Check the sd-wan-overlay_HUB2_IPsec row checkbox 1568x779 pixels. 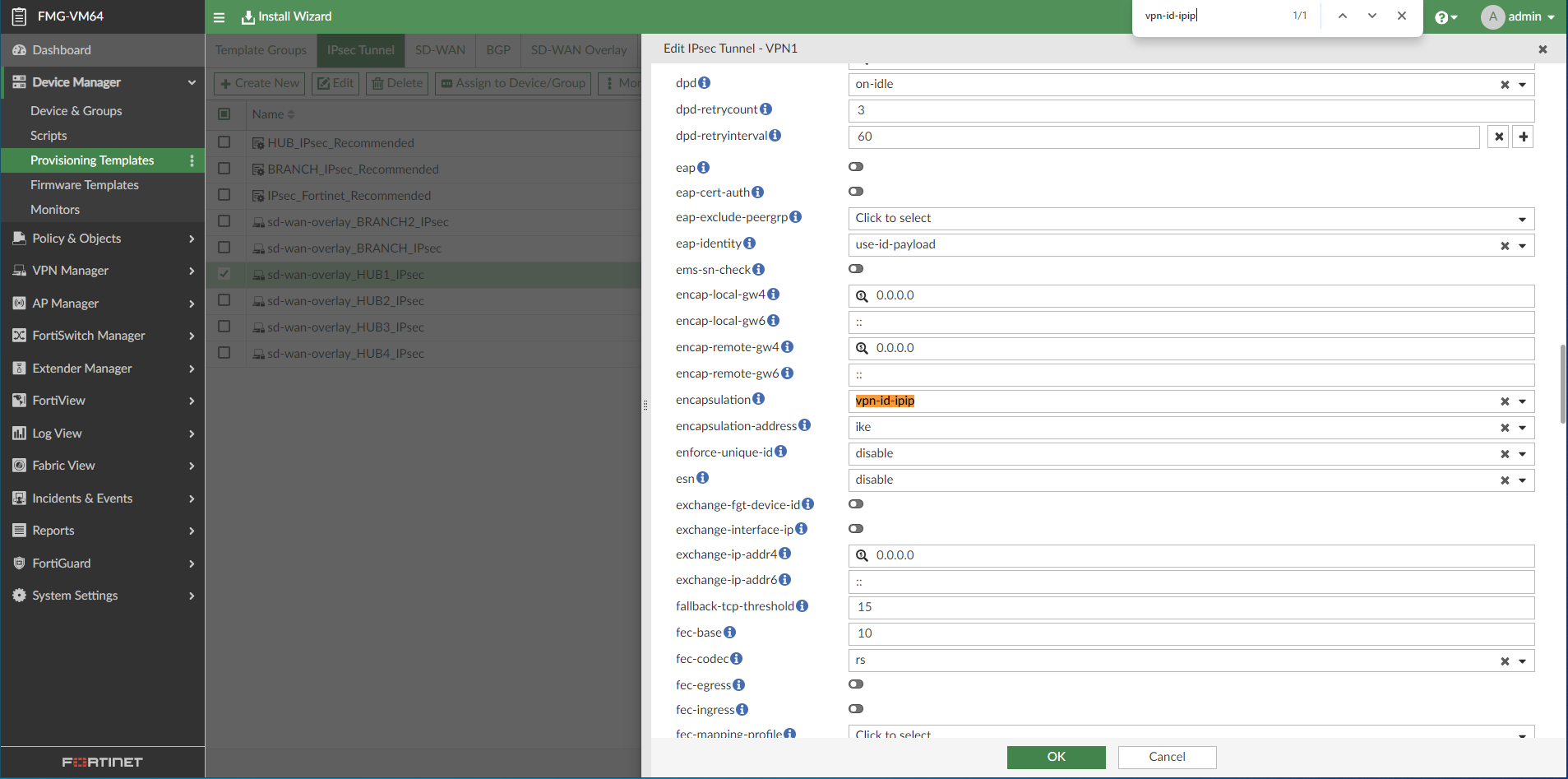point(225,299)
